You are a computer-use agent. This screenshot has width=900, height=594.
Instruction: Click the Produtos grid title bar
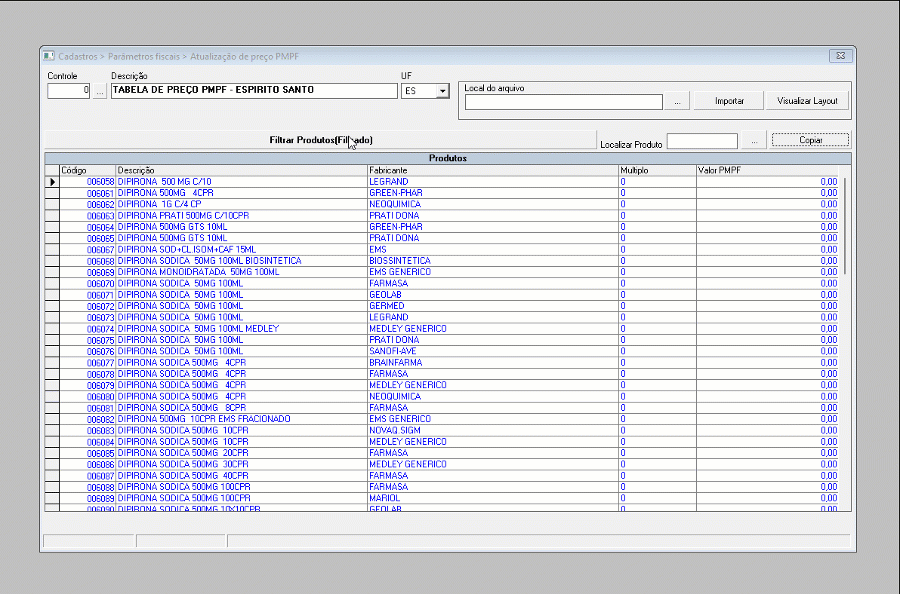[448, 158]
